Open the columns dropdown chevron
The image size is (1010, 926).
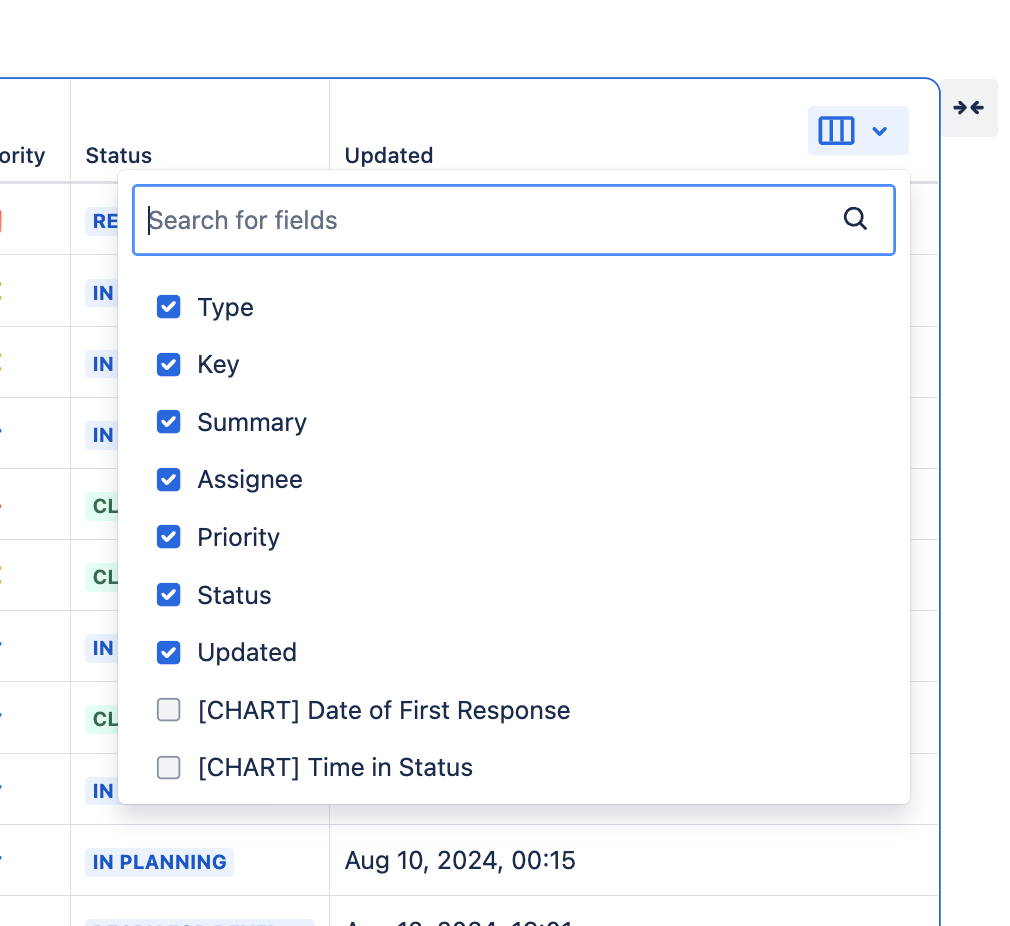(880, 131)
